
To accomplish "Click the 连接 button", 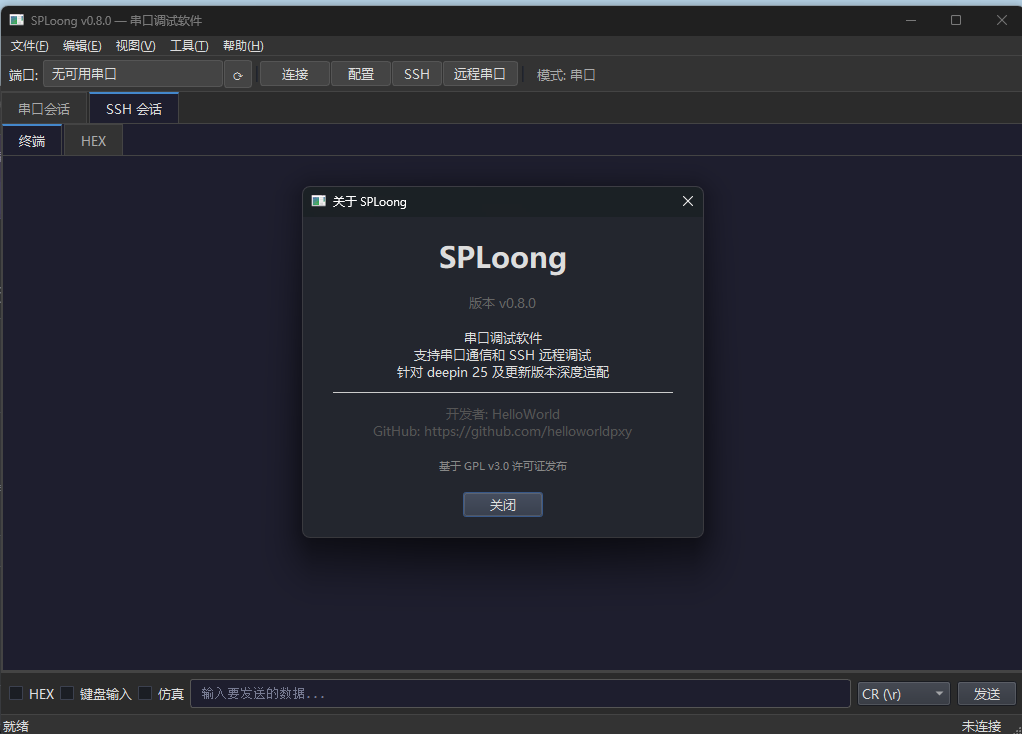I will pos(295,74).
